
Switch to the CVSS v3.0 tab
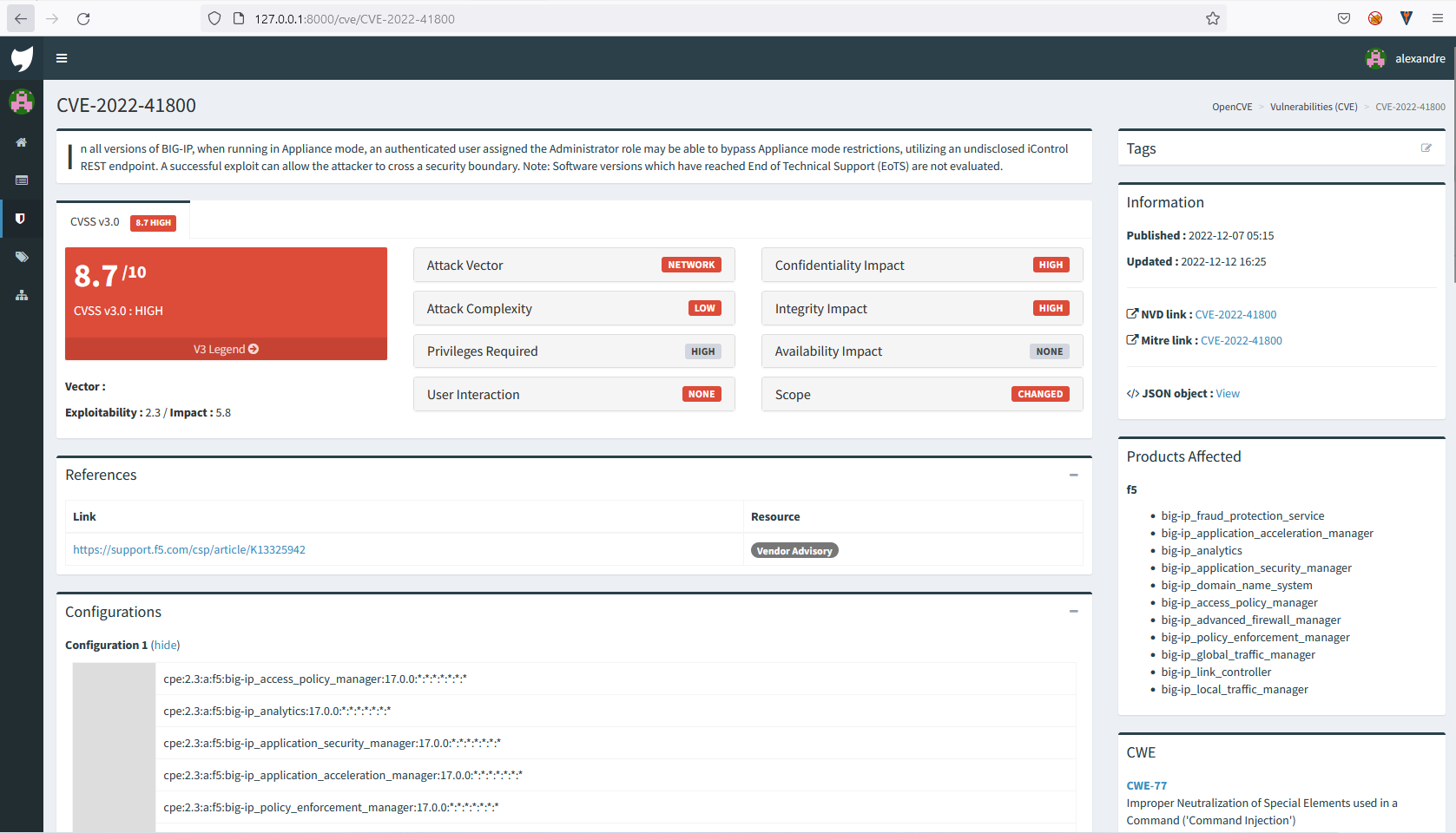(x=96, y=221)
